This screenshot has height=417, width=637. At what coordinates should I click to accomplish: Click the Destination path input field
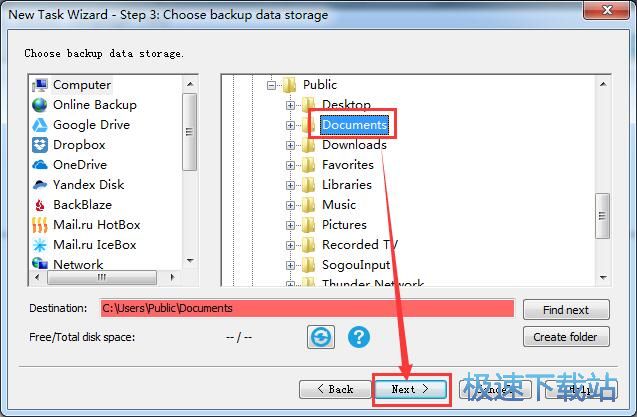point(307,308)
